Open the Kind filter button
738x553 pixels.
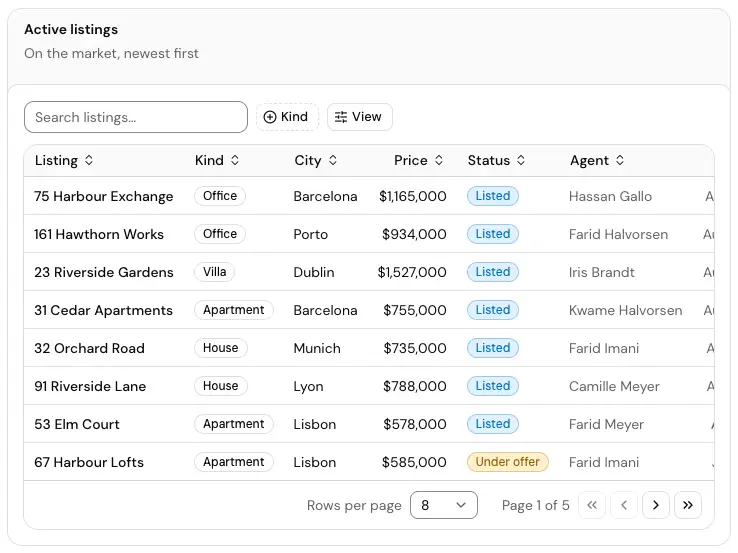(287, 117)
